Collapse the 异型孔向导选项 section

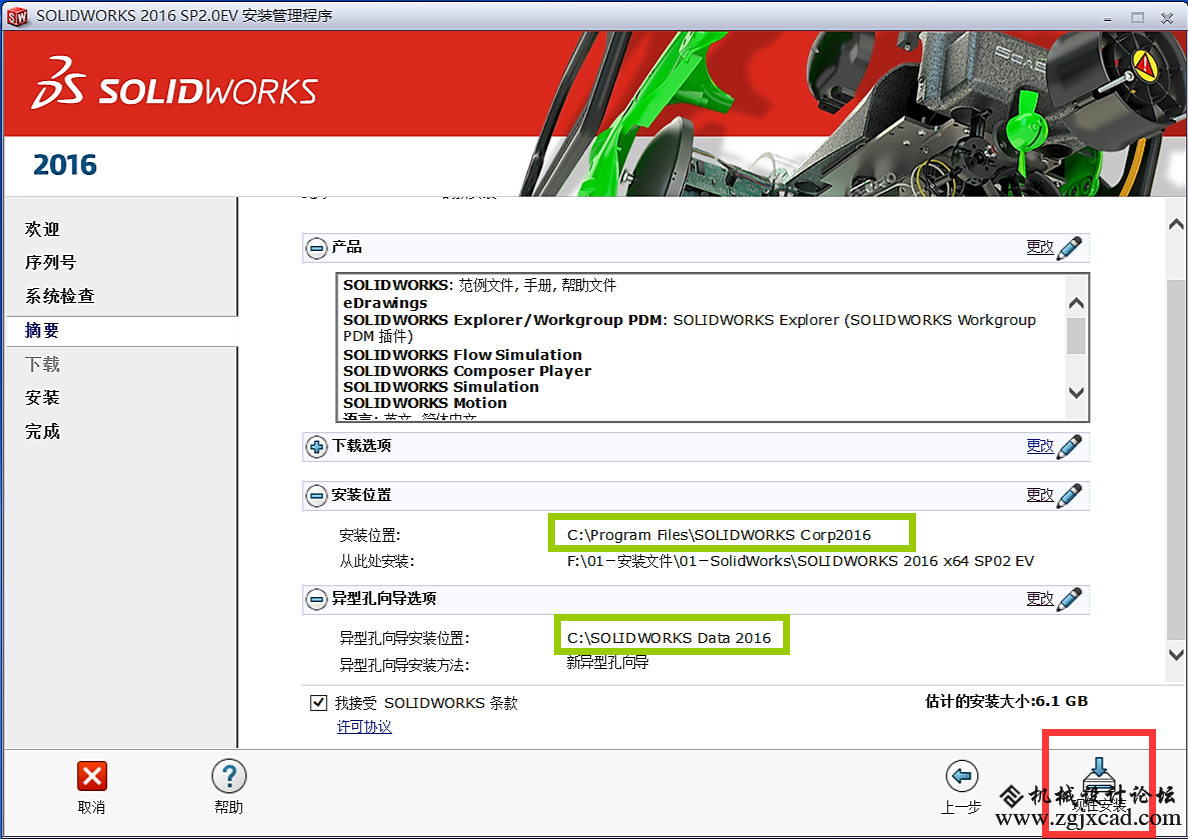316,599
